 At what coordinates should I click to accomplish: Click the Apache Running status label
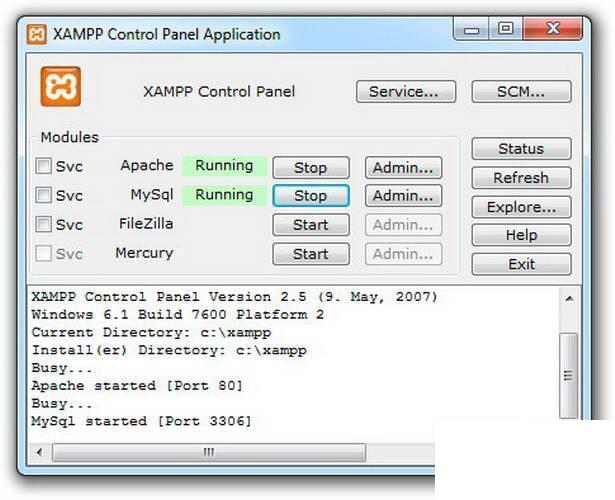point(224,165)
